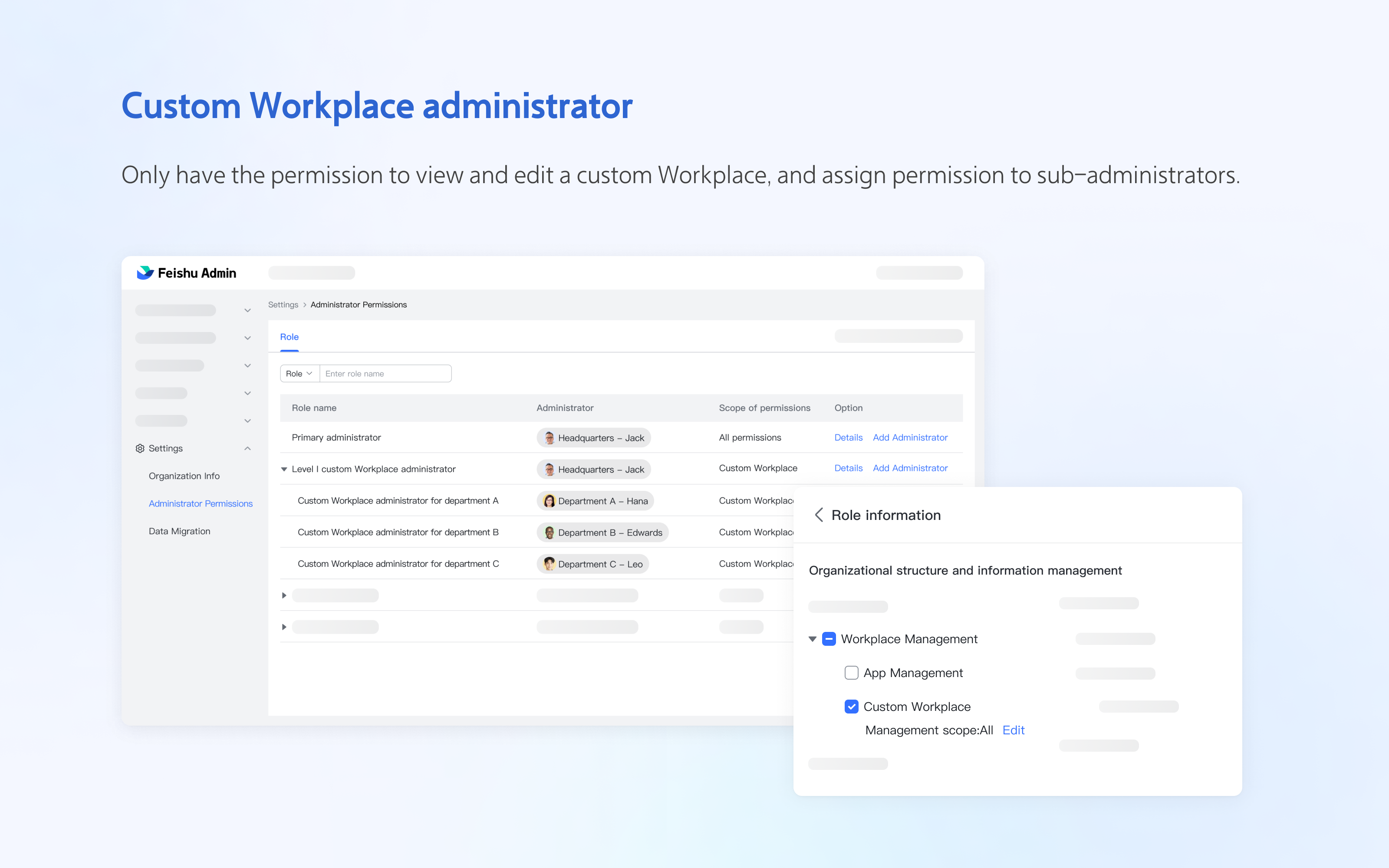This screenshot has height=868, width=1389.
Task: Click Edit next to Management scope:All
Action: (x=1014, y=730)
